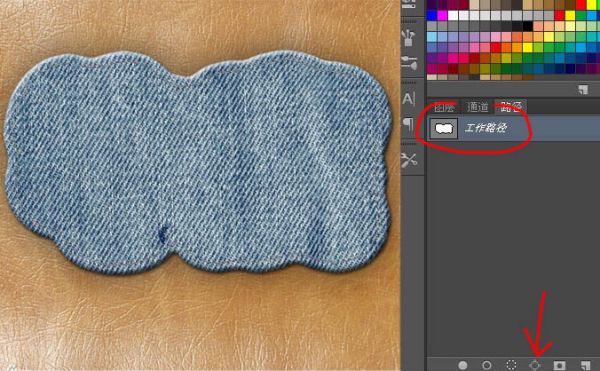Make work path from selection icon
The width and height of the screenshot is (600, 371).
[535, 365]
